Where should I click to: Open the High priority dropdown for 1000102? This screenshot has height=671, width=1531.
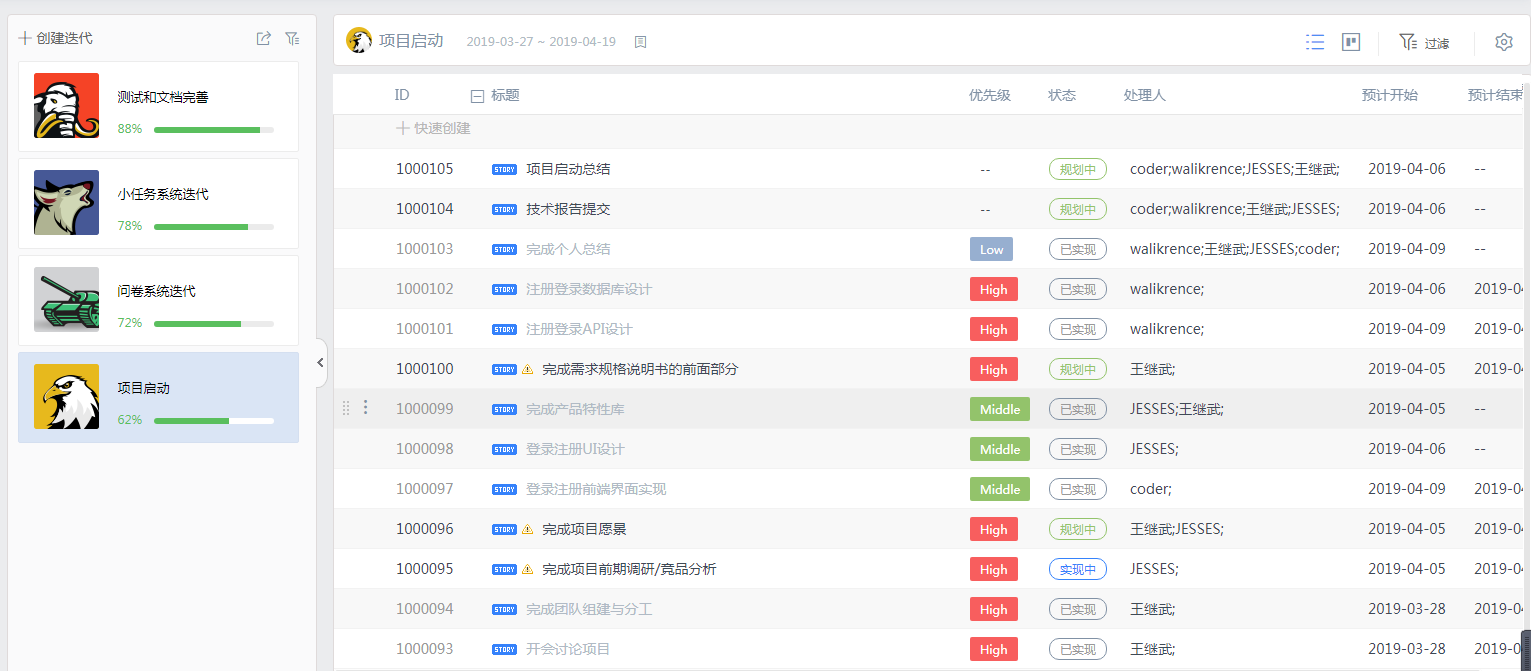coord(993,289)
